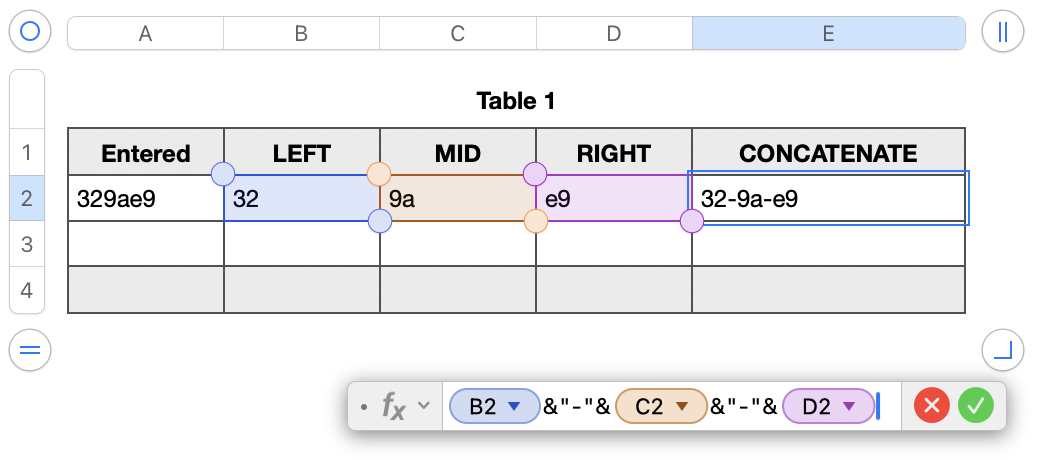This screenshot has width=1064, height=460.
Task: Click cell containing 329ae9
Action: (146, 199)
